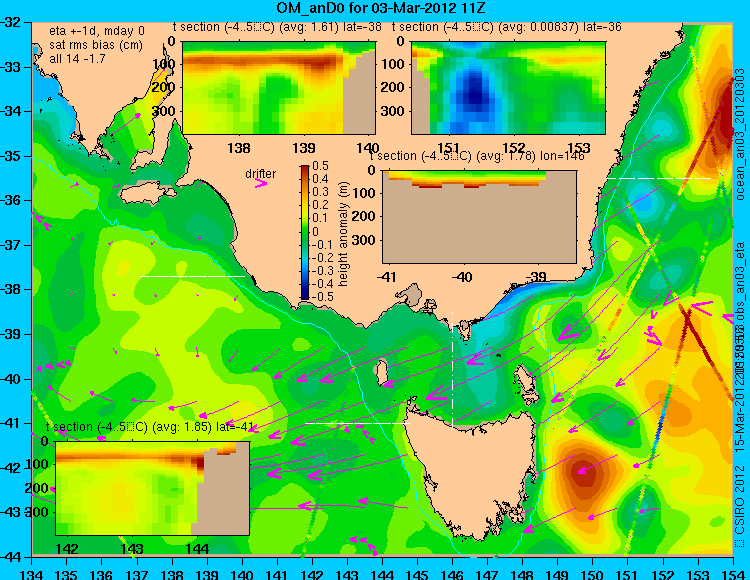The width and height of the screenshot is (750, 580).
Task: Click the 134 longitude axis label
Action: pos(32,574)
